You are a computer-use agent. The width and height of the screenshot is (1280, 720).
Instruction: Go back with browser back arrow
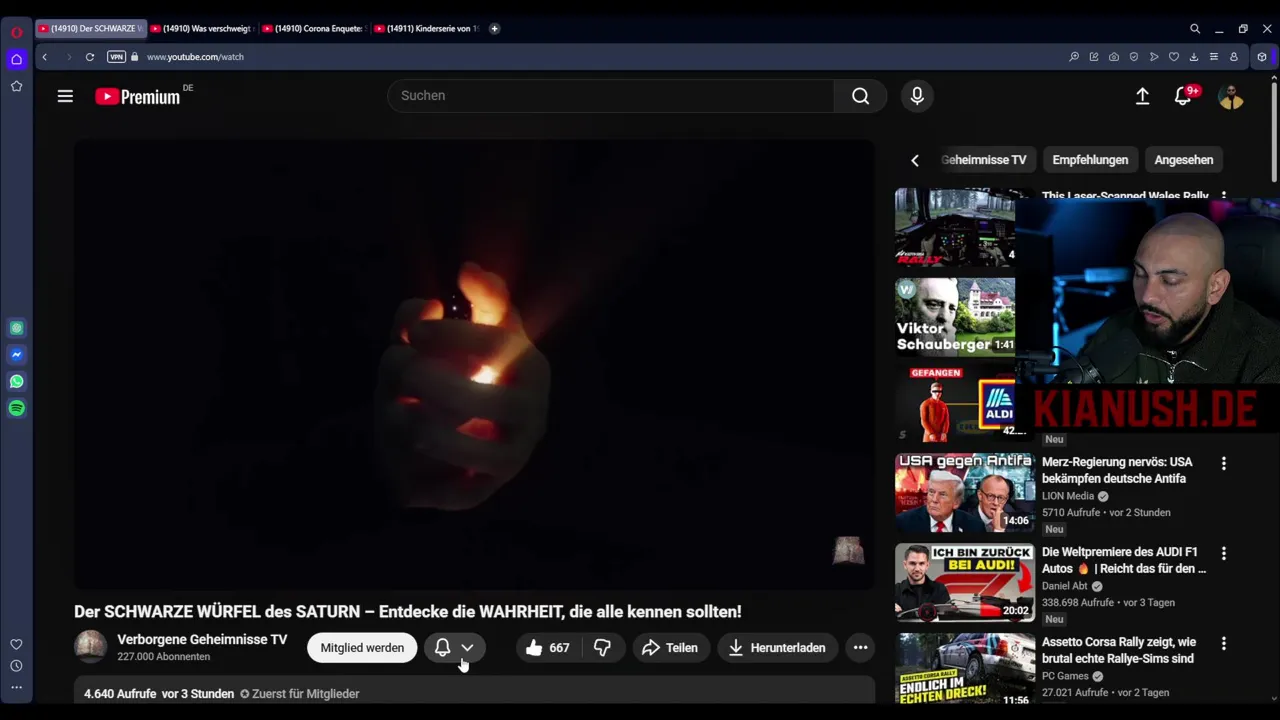pyautogui.click(x=45, y=57)
